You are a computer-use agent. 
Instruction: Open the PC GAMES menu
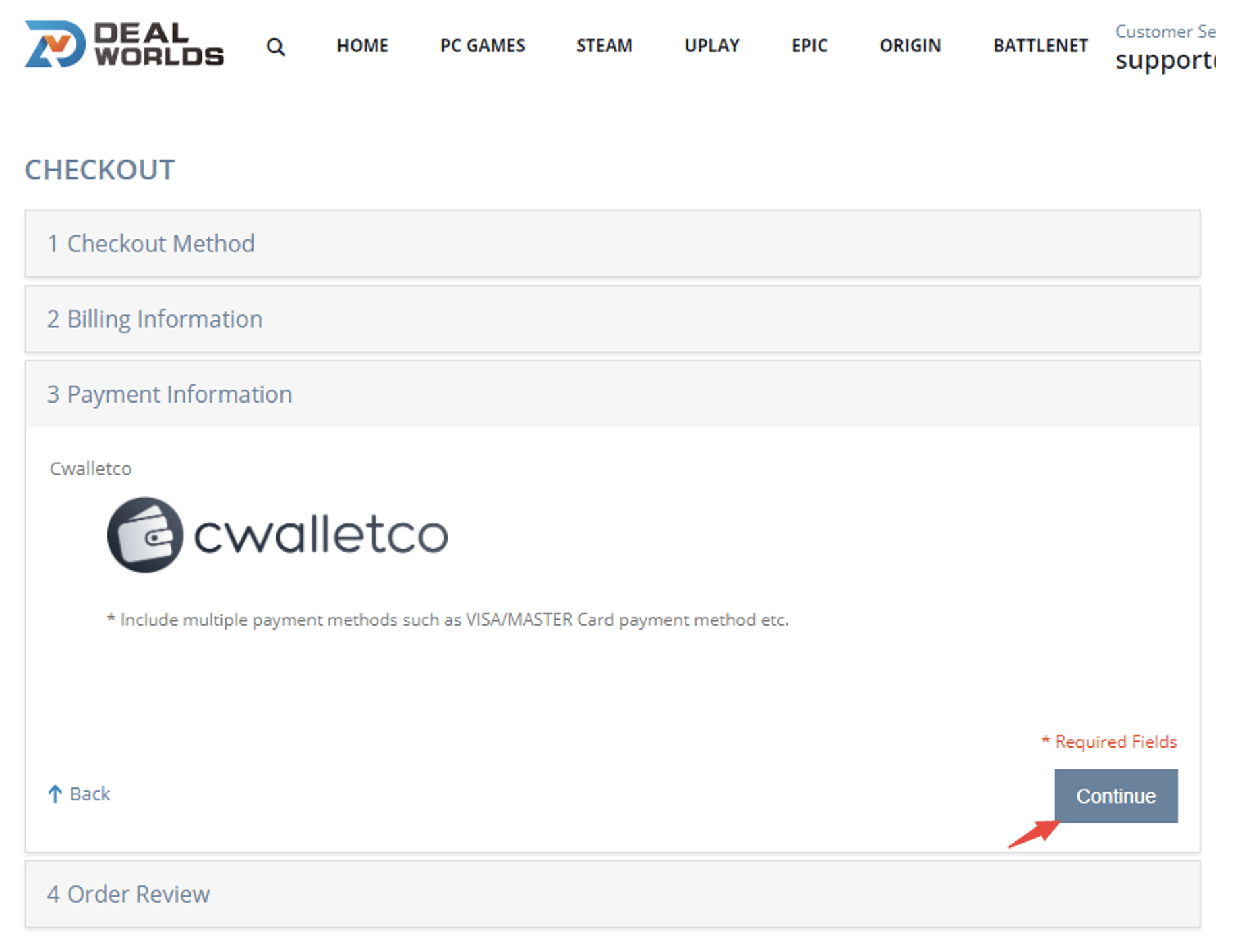[x=482, y=46]
